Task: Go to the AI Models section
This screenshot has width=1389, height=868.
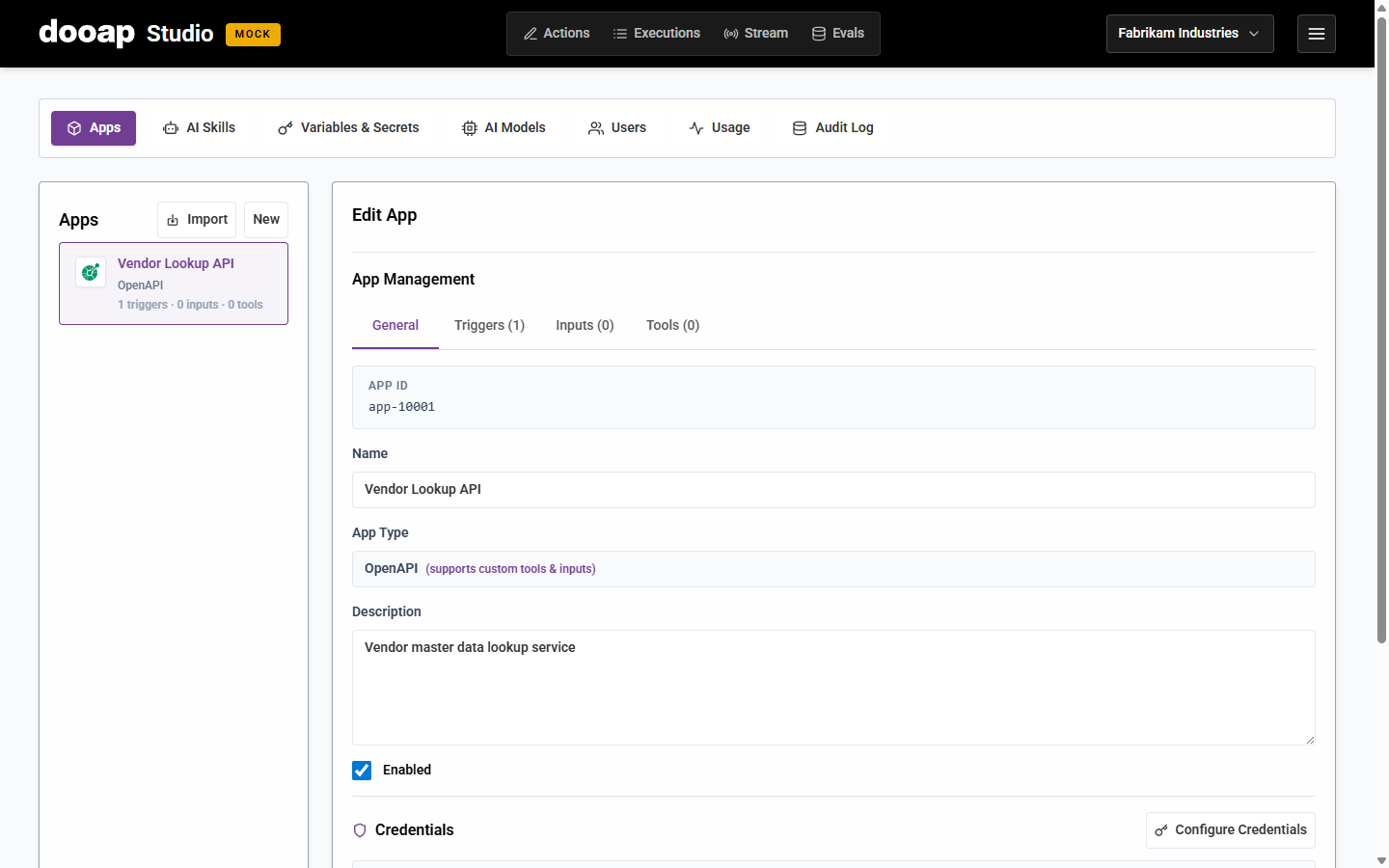Action: (504, 128)
